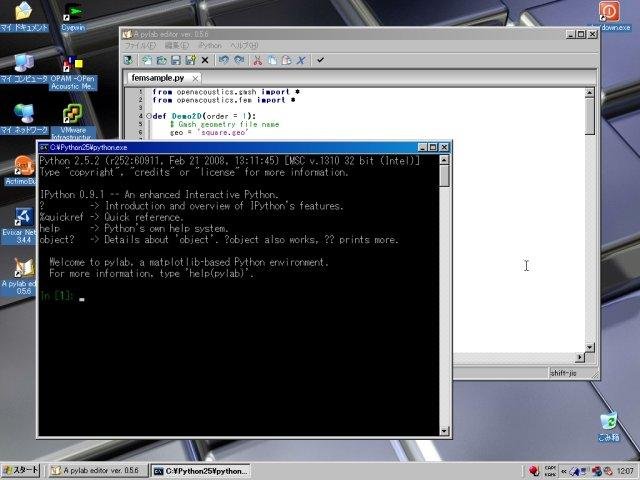
Task: Click the first toolbar icon in pylab editor
Action: [128, 60]
